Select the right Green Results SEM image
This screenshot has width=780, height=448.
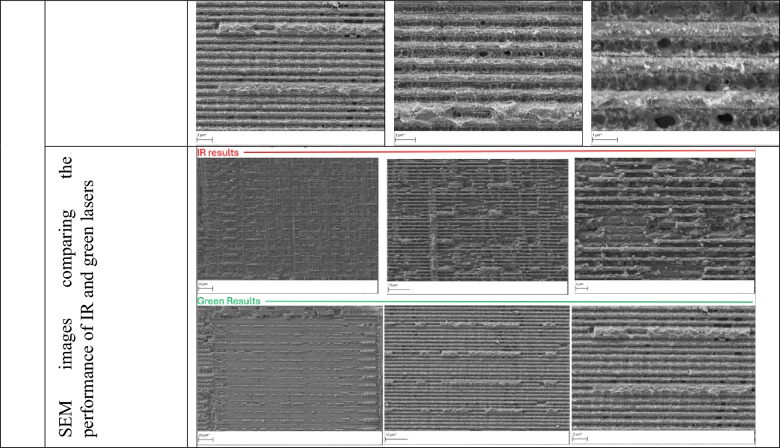click(663, 368)
